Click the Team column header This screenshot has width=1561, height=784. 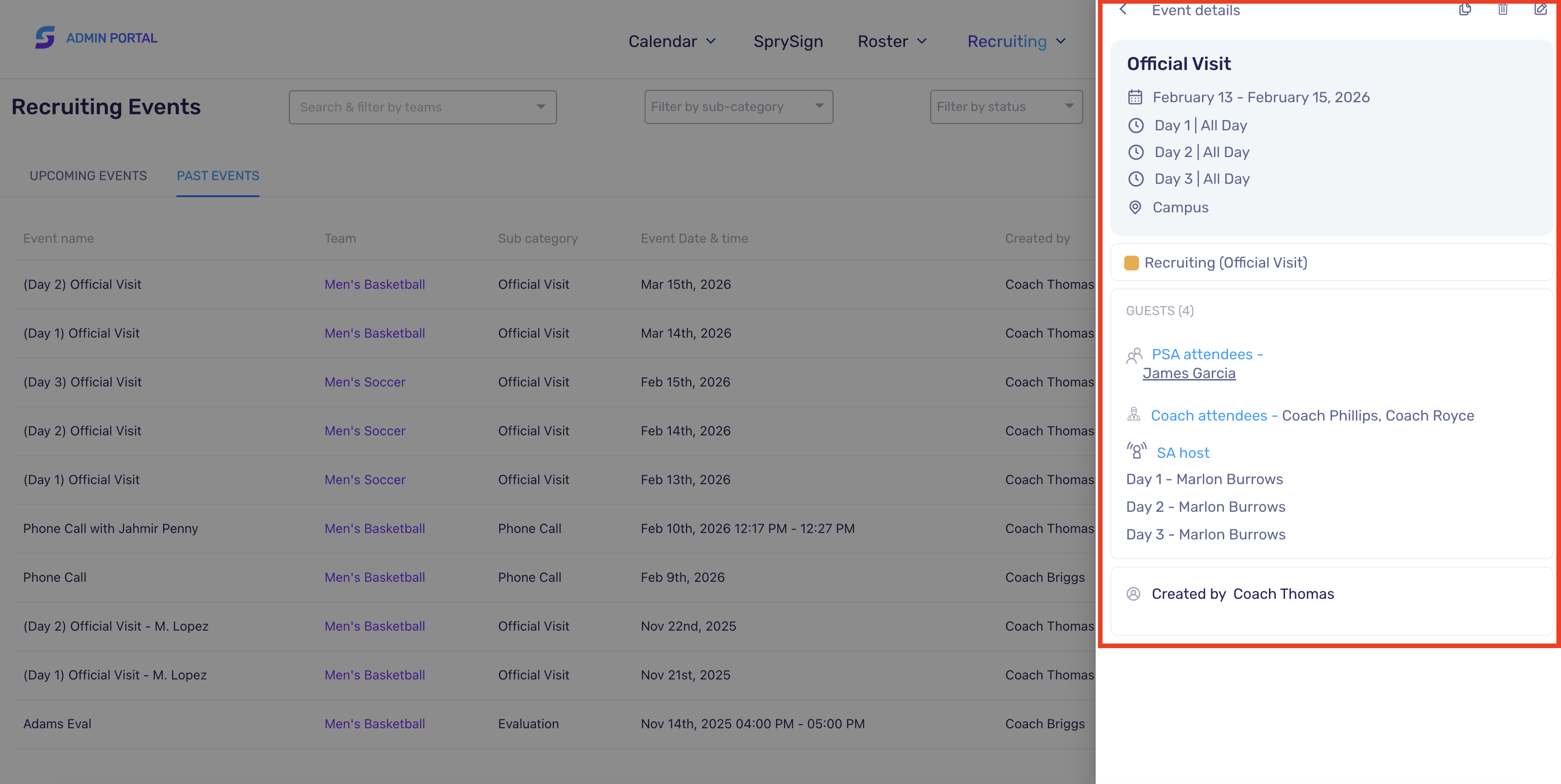click(x=340, y=238)
